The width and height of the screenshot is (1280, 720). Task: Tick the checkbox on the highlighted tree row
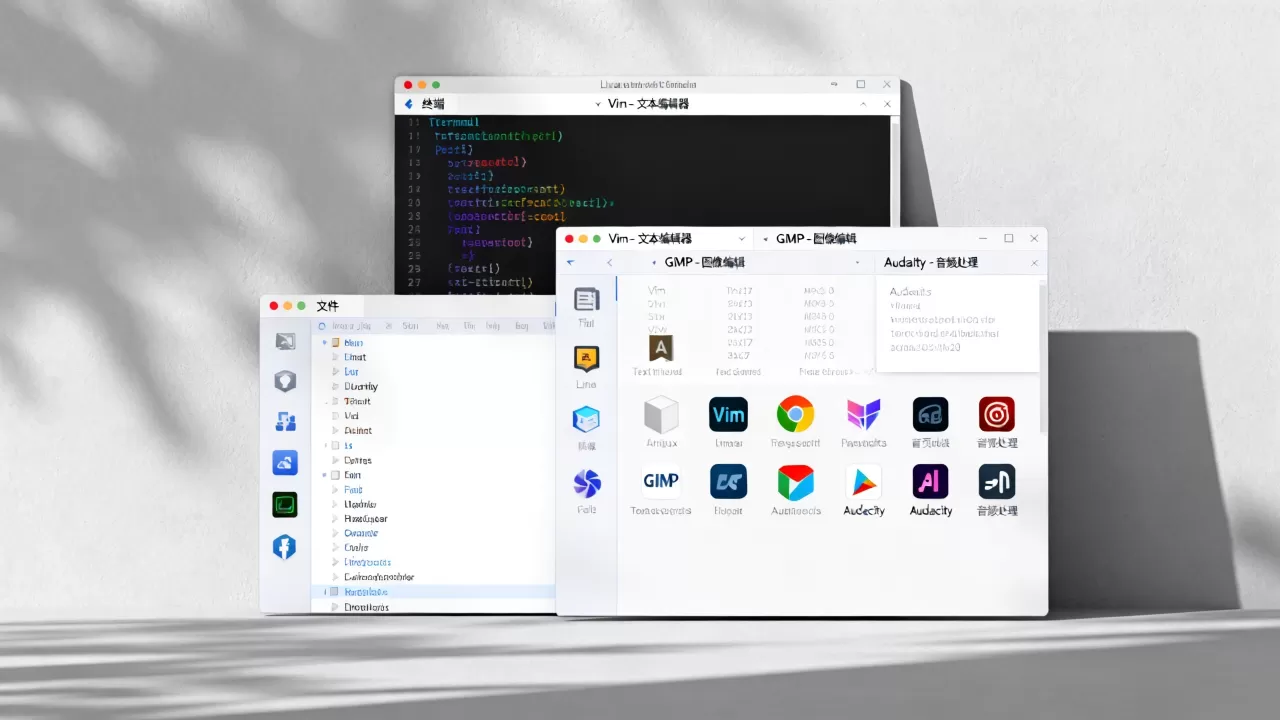coord(334,592)
